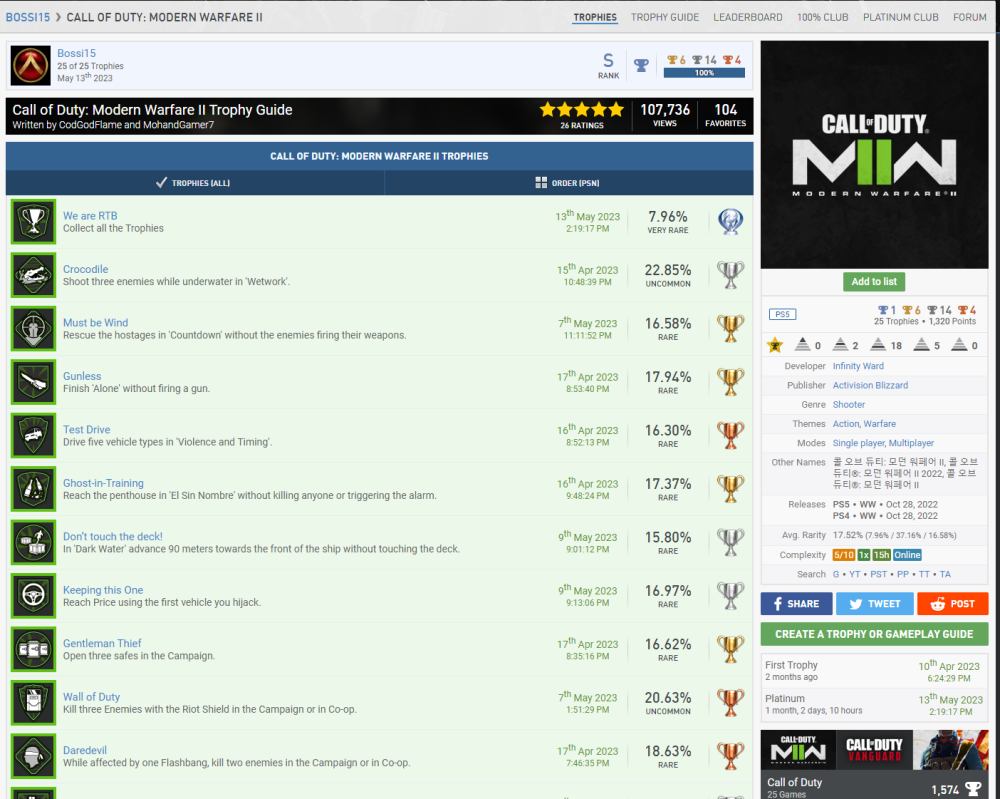Click the 'We are RTB' platinum trophy icon
This screenshot has width=1000, height=799.
coord(33,222)
